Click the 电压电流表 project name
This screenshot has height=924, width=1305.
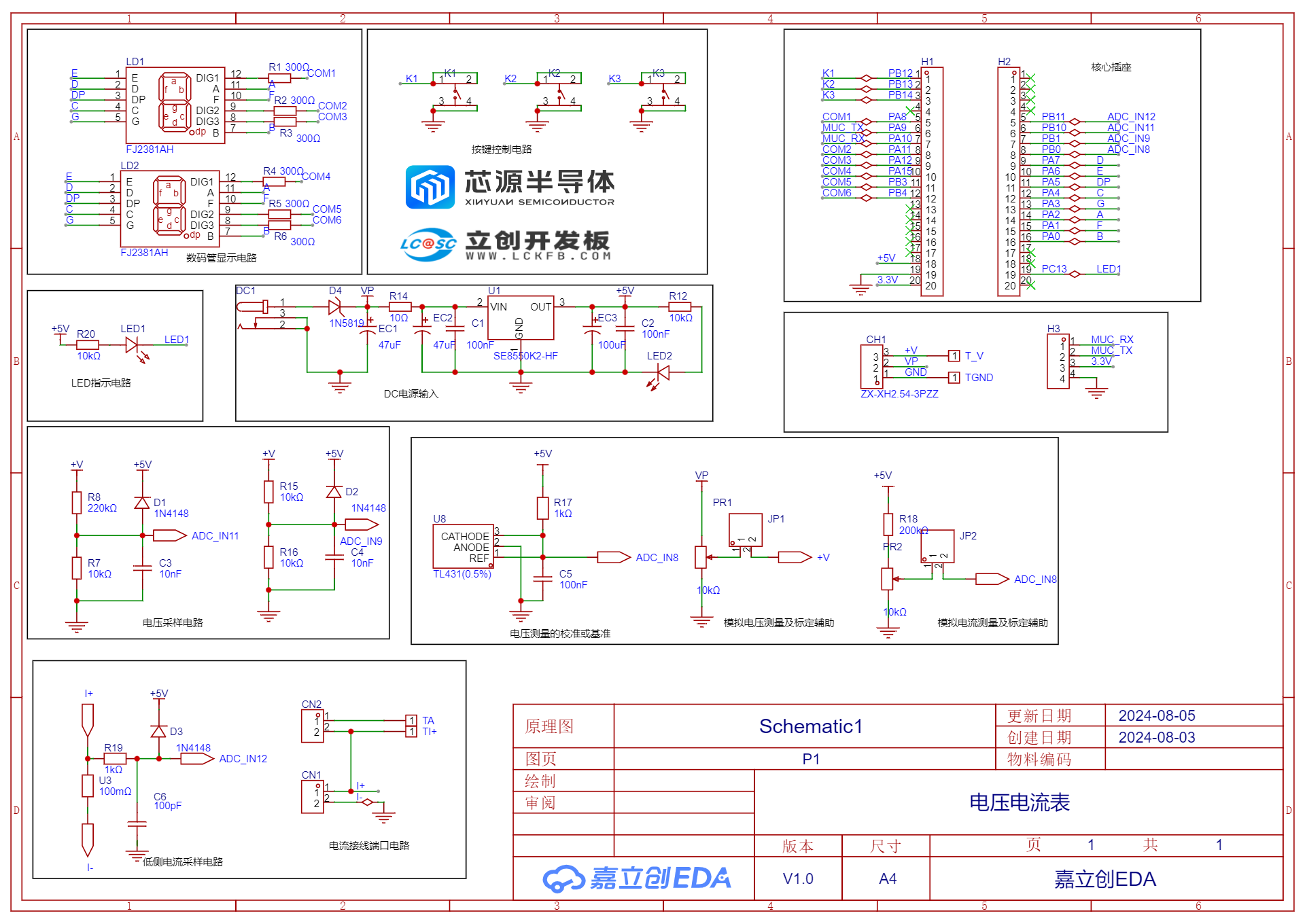(x=1020, y=802)
